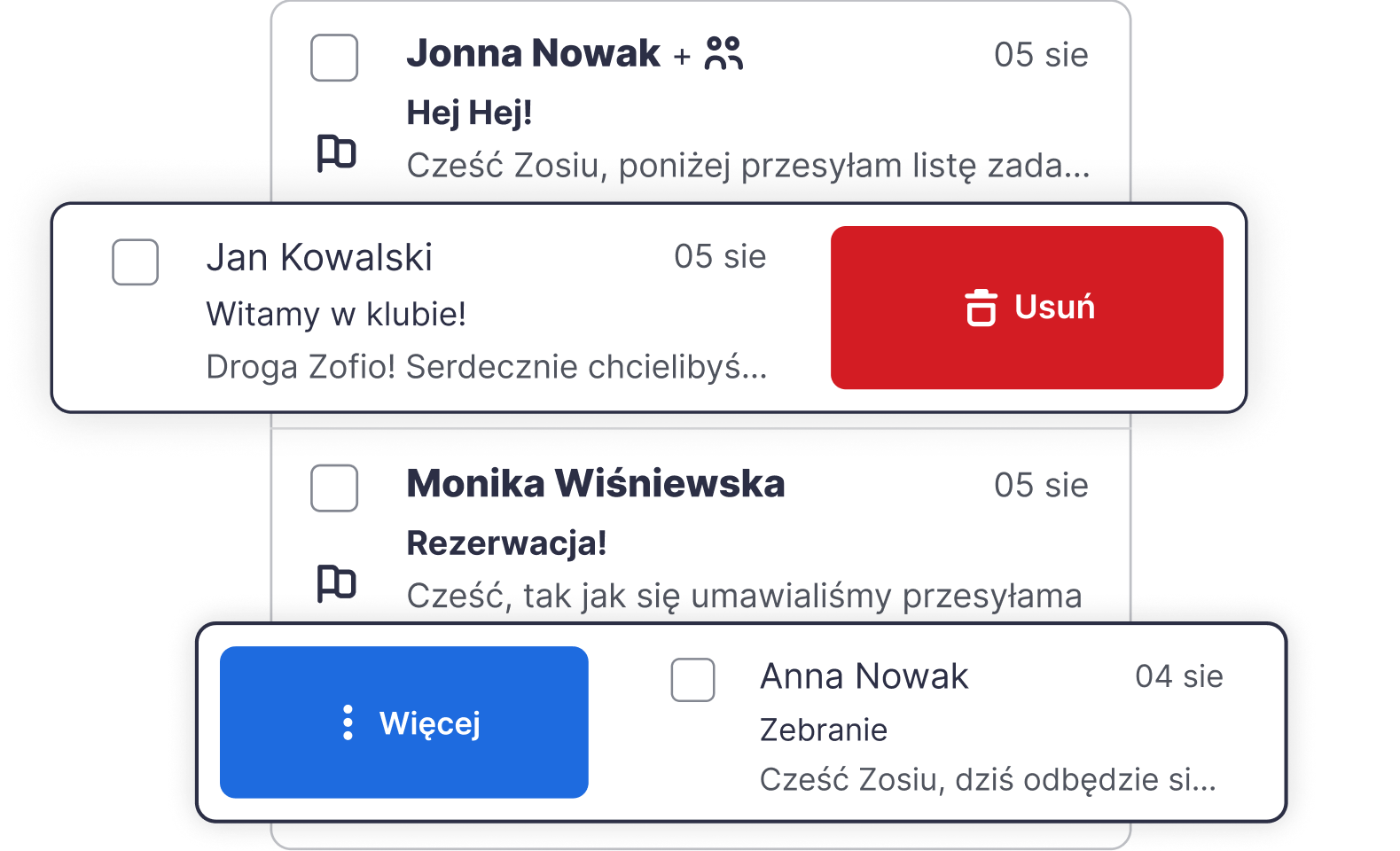
Task: Click the sender name Jonna Nowak
Action: pos(531,54)
